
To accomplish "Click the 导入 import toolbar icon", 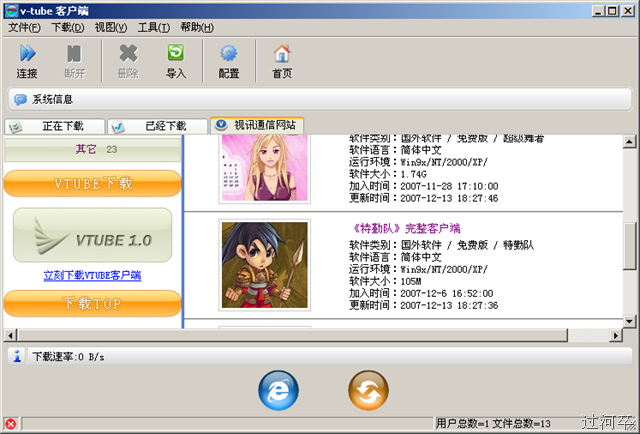I will 176,53.
